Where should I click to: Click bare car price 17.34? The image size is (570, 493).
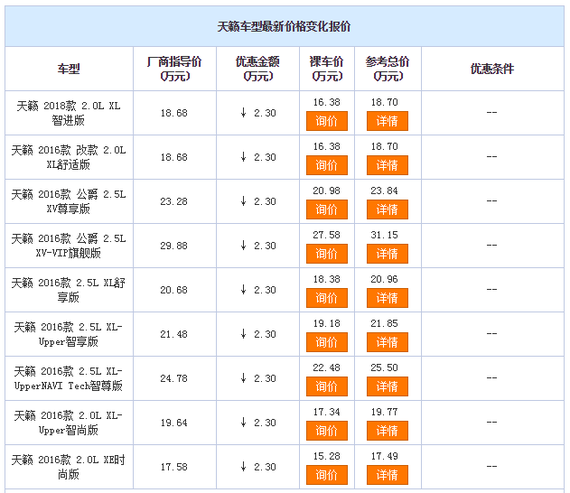point(326,412)
